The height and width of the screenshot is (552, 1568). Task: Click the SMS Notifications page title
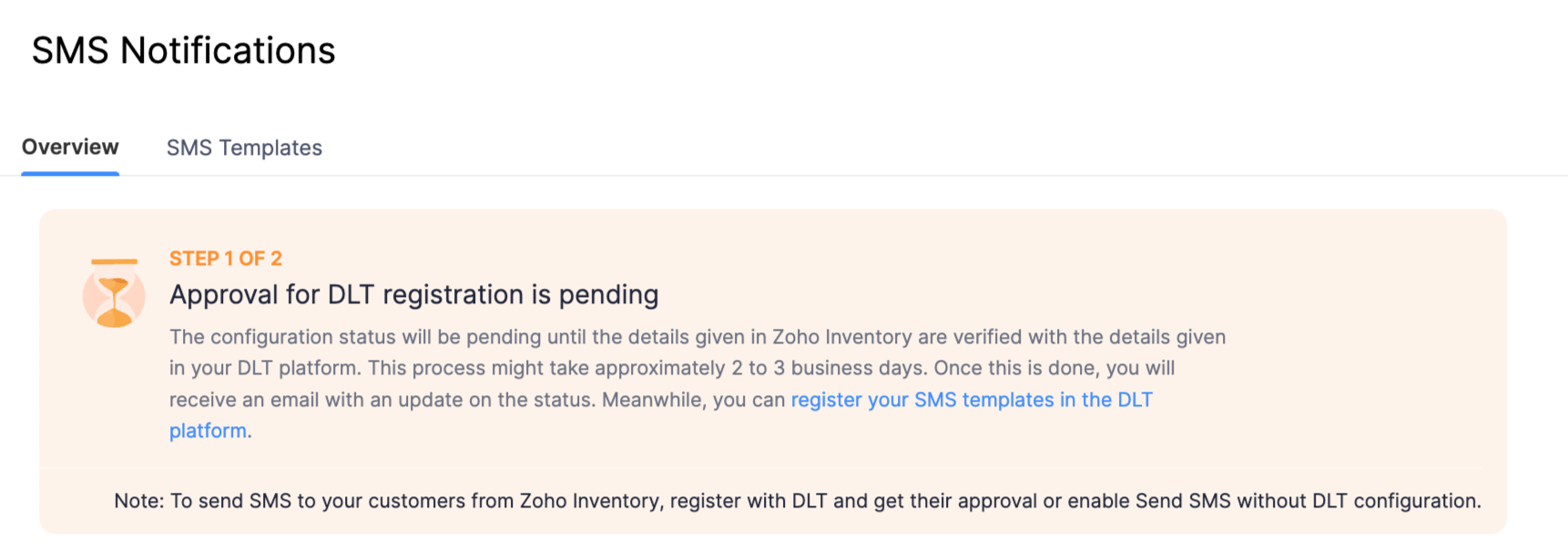(x=183, y=51)
